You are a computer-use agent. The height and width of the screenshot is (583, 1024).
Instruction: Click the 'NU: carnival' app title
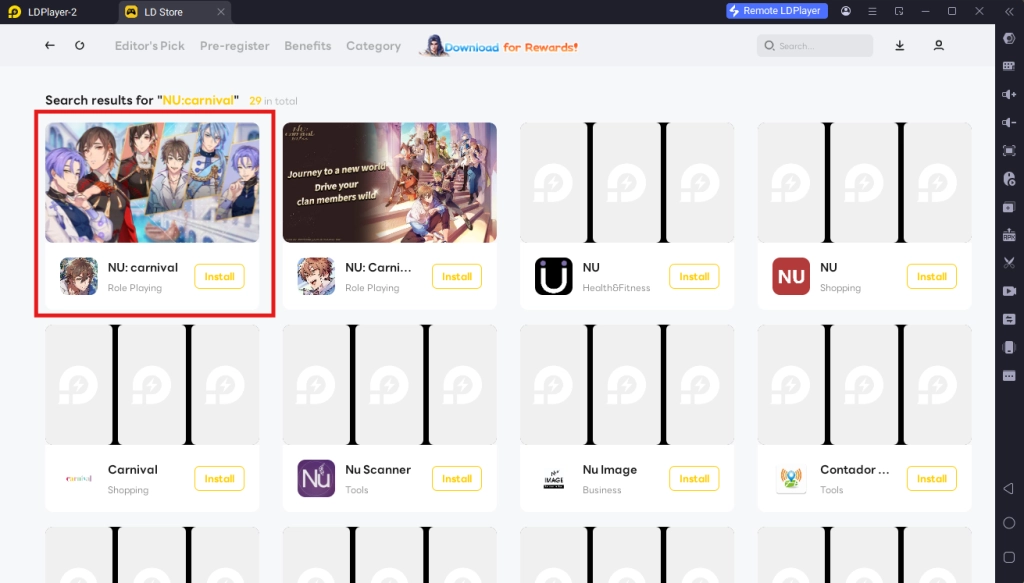click(143, 268)
